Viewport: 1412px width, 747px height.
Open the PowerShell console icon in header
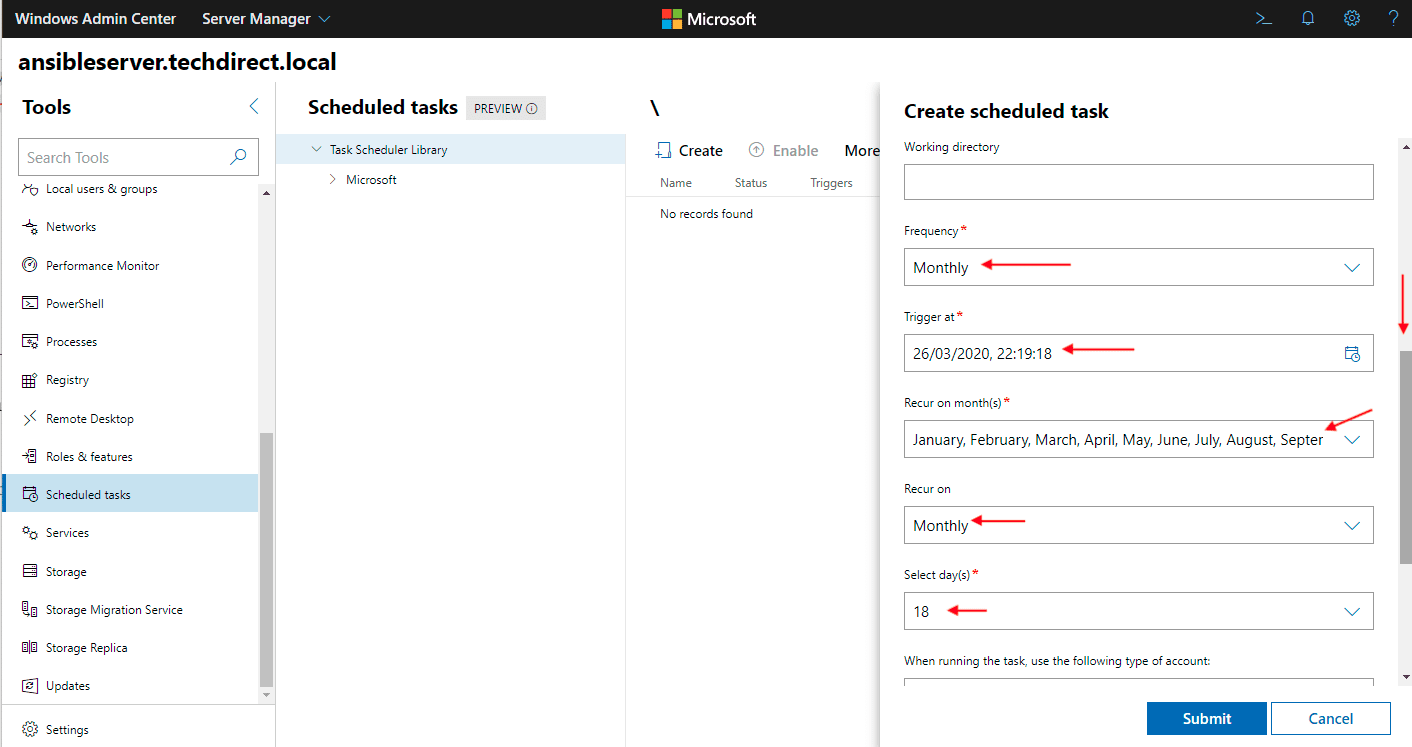coord(1264,18)
